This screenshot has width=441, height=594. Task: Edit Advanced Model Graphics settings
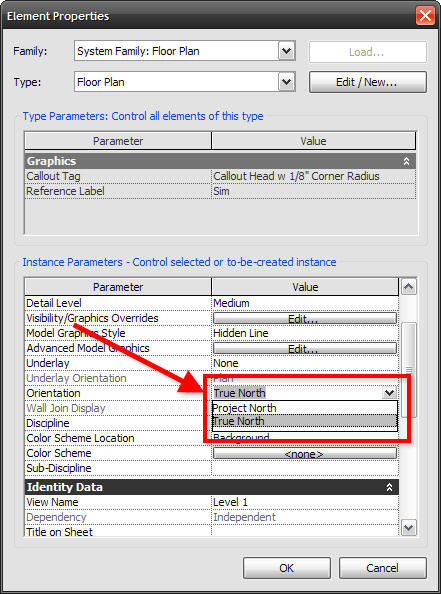(305, 348)
